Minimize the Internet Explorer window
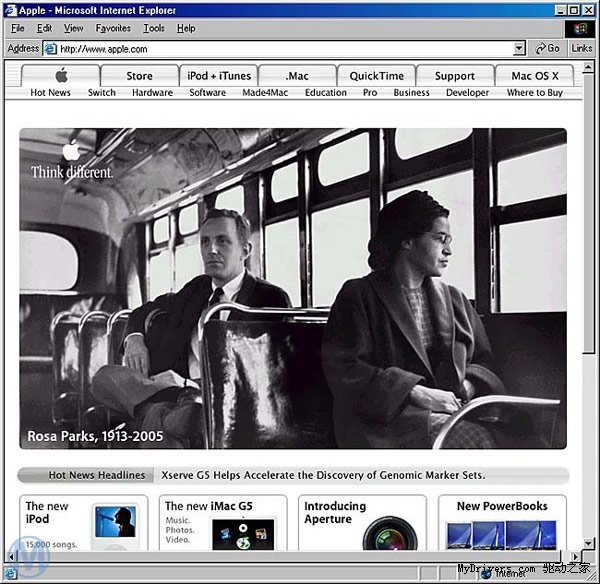Viewport: 600px width, 584px height. [560, 10]
